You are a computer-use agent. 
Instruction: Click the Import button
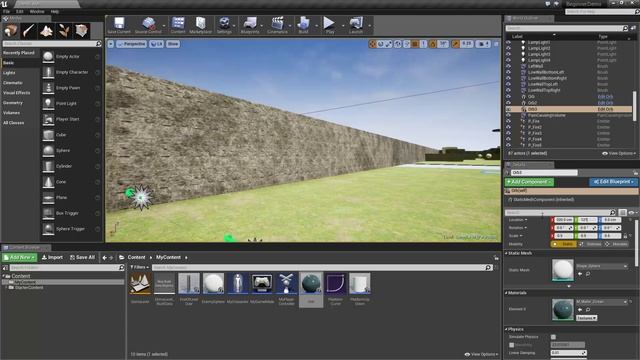(52, 258)
